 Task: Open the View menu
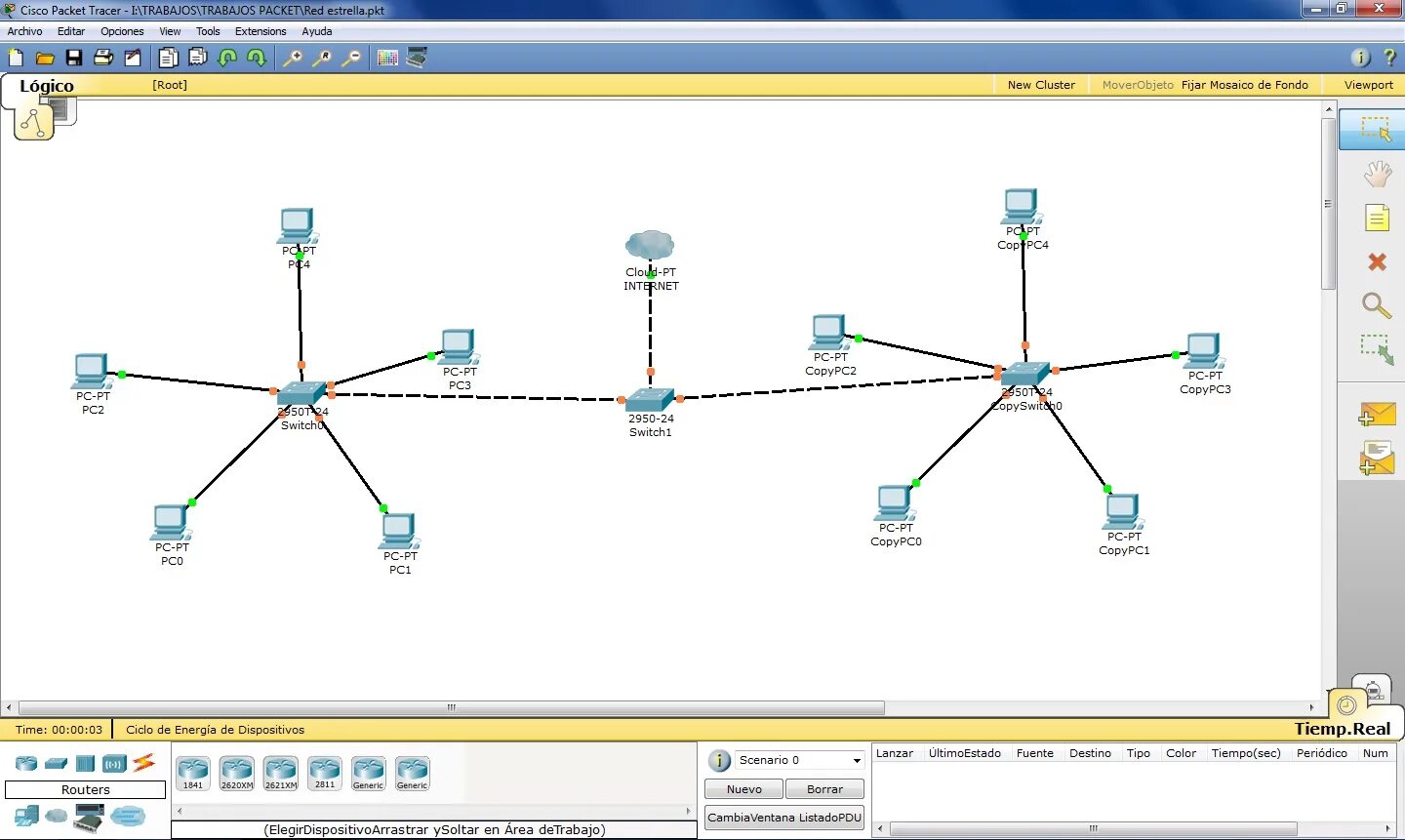(x=170, y=31)
